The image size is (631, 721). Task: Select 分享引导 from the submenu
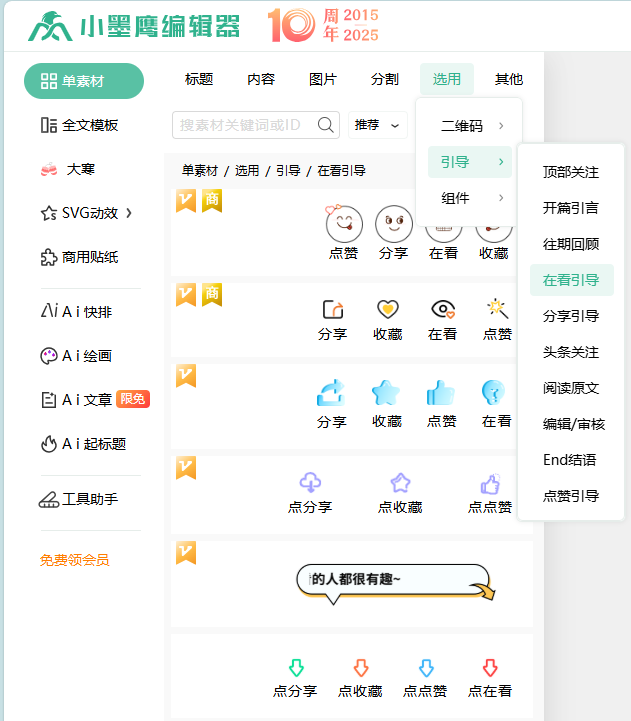(571, 316)
